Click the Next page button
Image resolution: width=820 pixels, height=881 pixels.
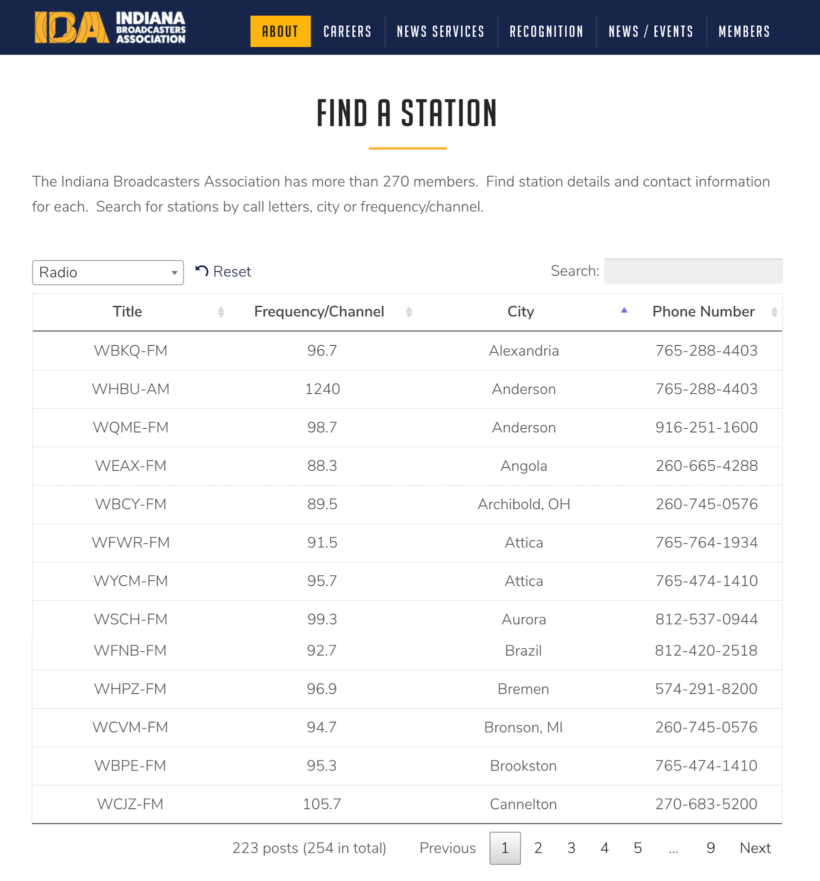pyautogui.click(x=755, y=848)
